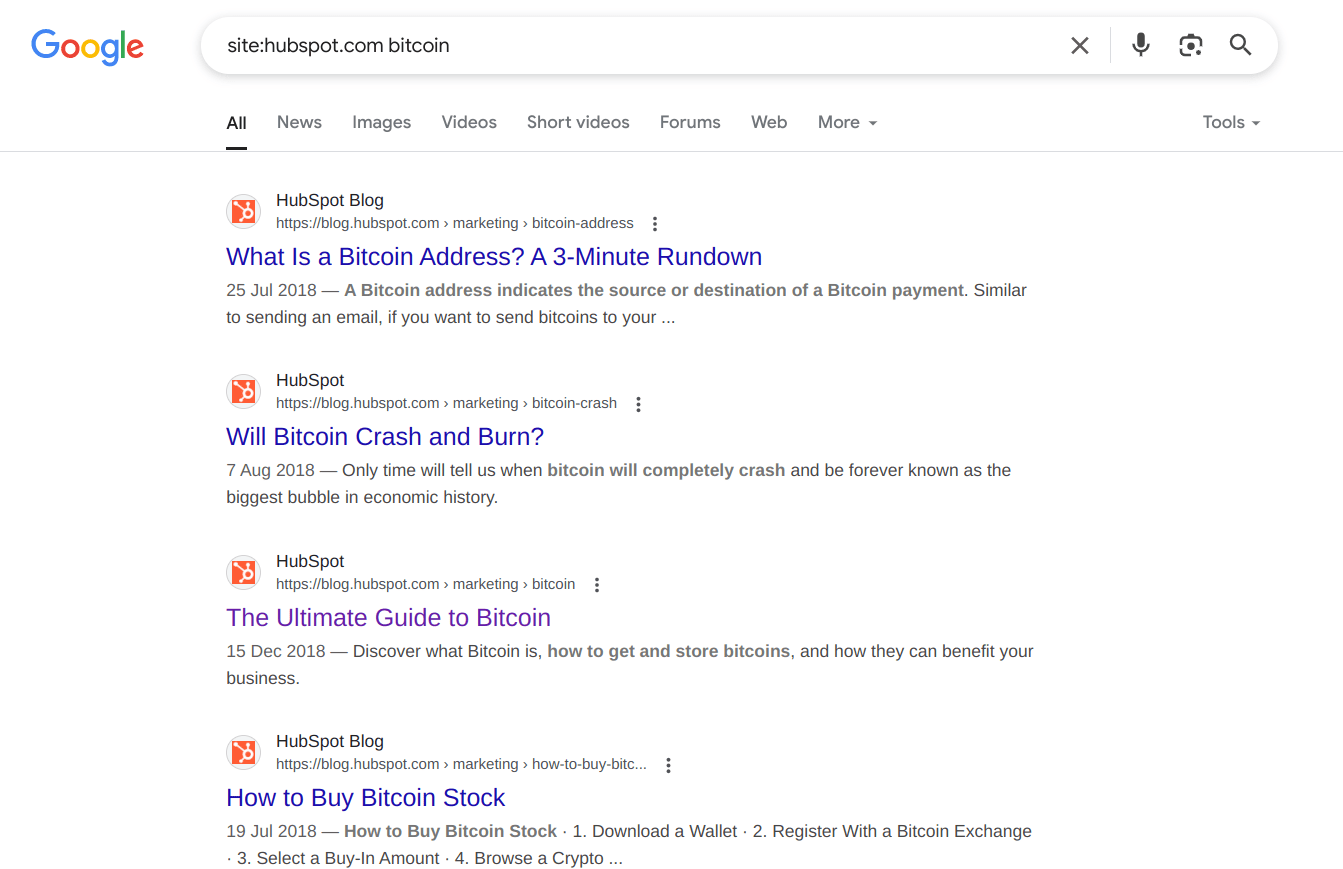Image resolution: width=1343 pixels, height=869 pixels.
Task: Click snippet text 'how to get and store bitcoins'
Action: [669, 651]
